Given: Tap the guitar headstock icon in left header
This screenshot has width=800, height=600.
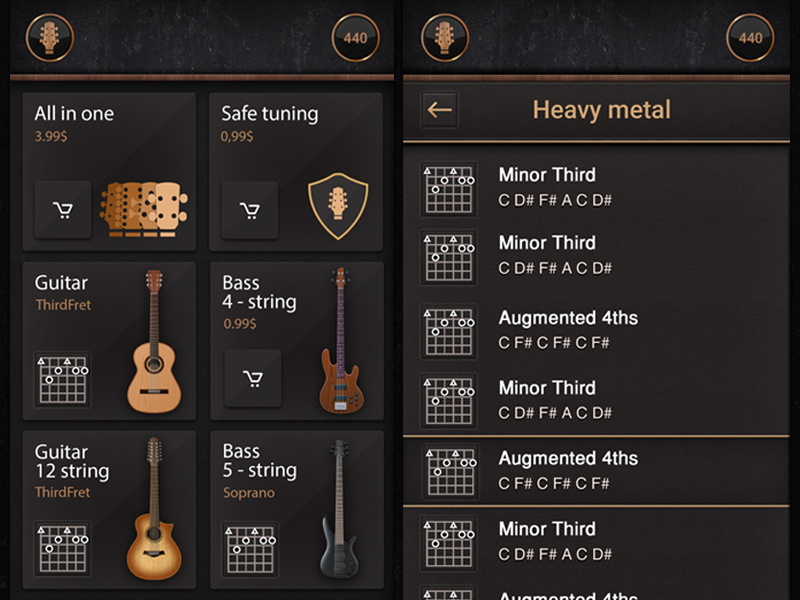Looking at the screenshot, I should (x=49, y=38).
